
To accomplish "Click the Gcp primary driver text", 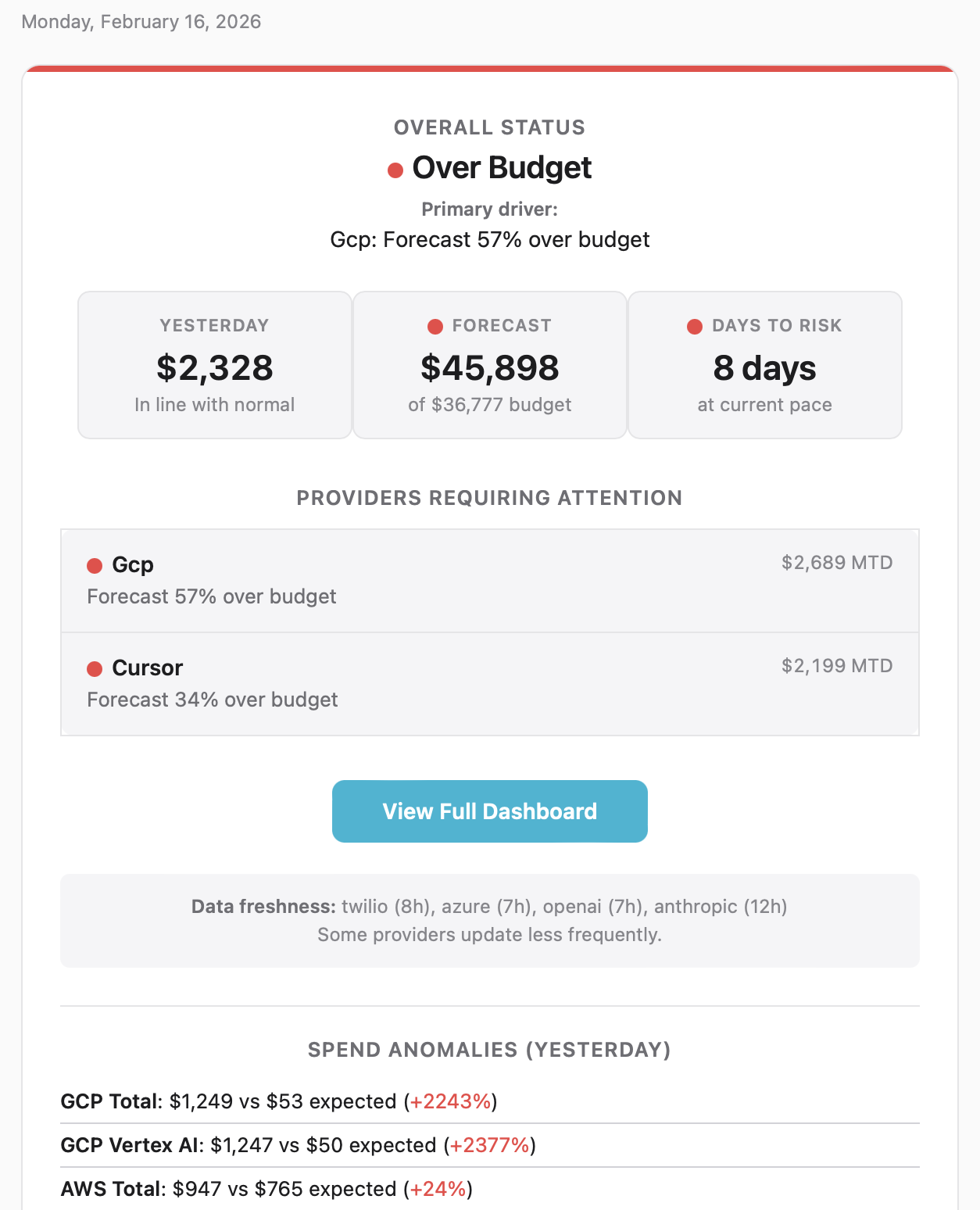I will coord(489,239).
